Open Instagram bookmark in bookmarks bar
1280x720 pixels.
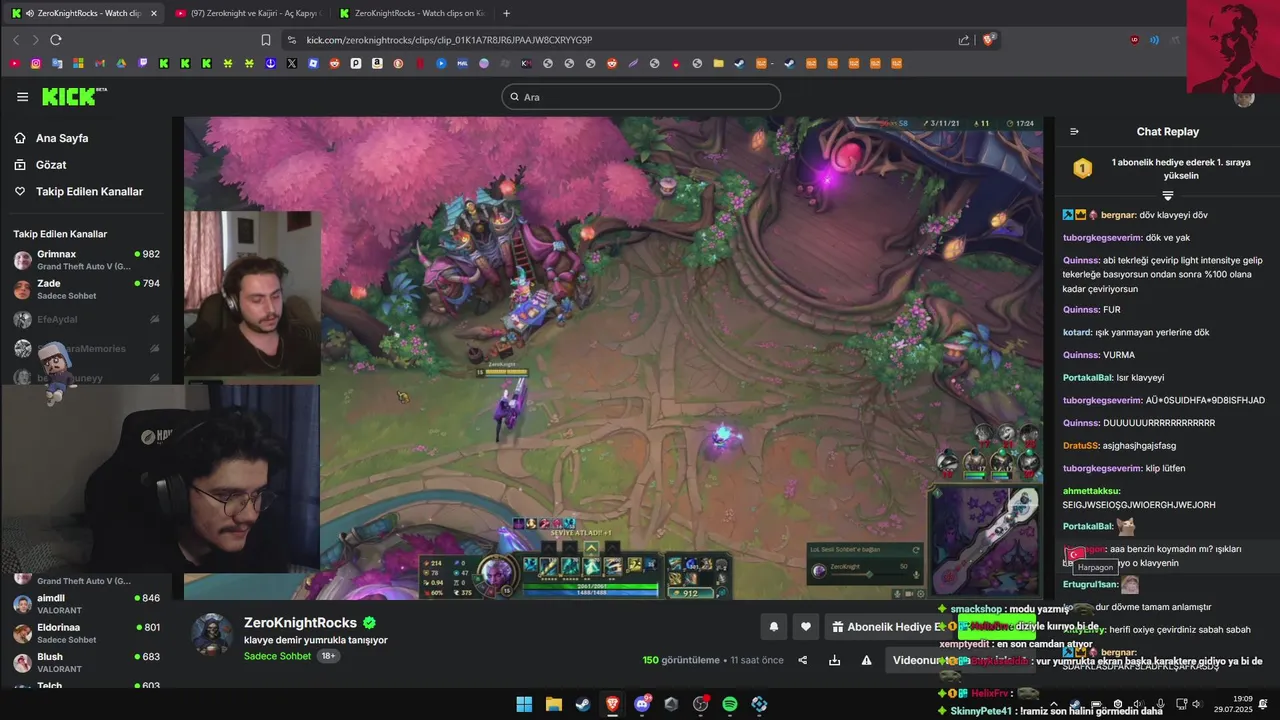tap(36, 63)
